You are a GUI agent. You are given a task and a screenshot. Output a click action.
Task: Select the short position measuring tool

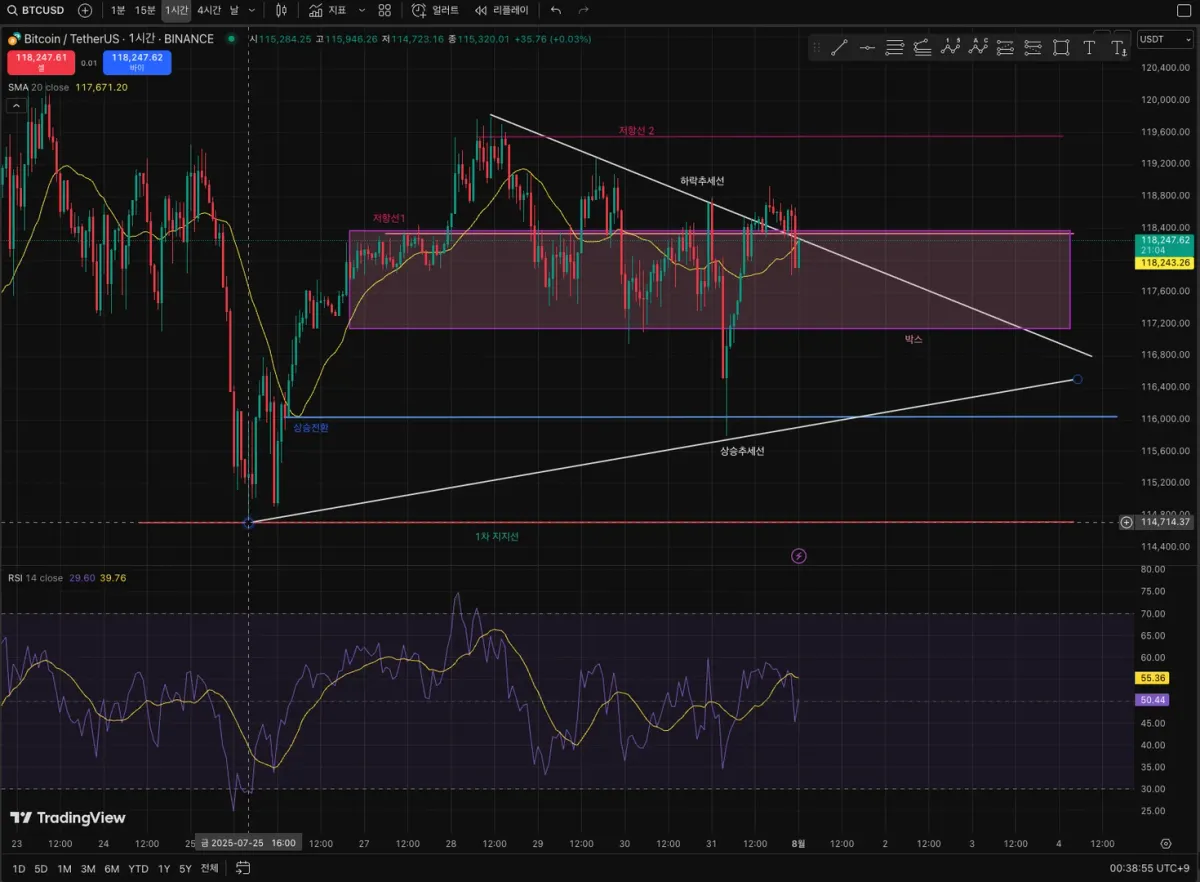click(x=1034, y=47)
